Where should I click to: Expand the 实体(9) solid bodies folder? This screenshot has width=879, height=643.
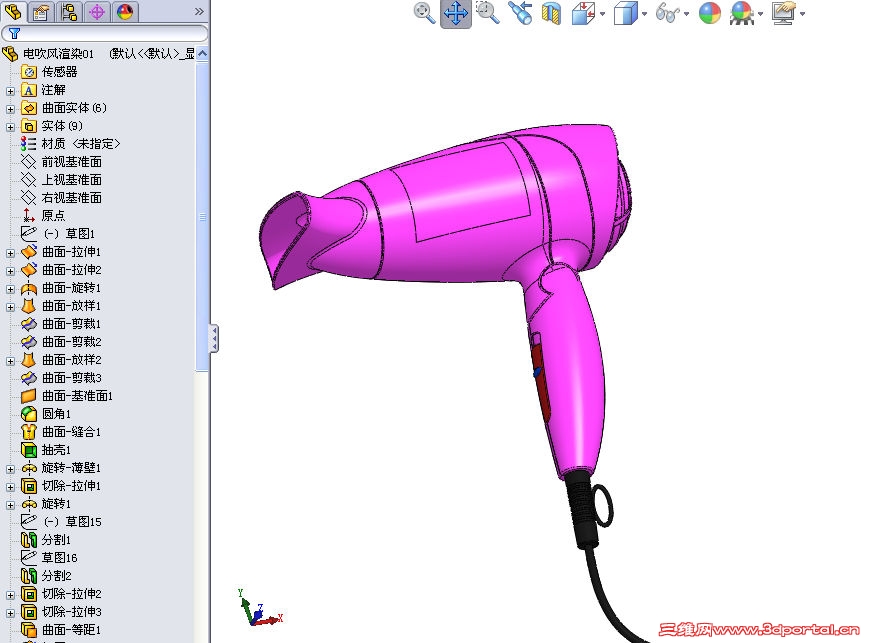10,126
